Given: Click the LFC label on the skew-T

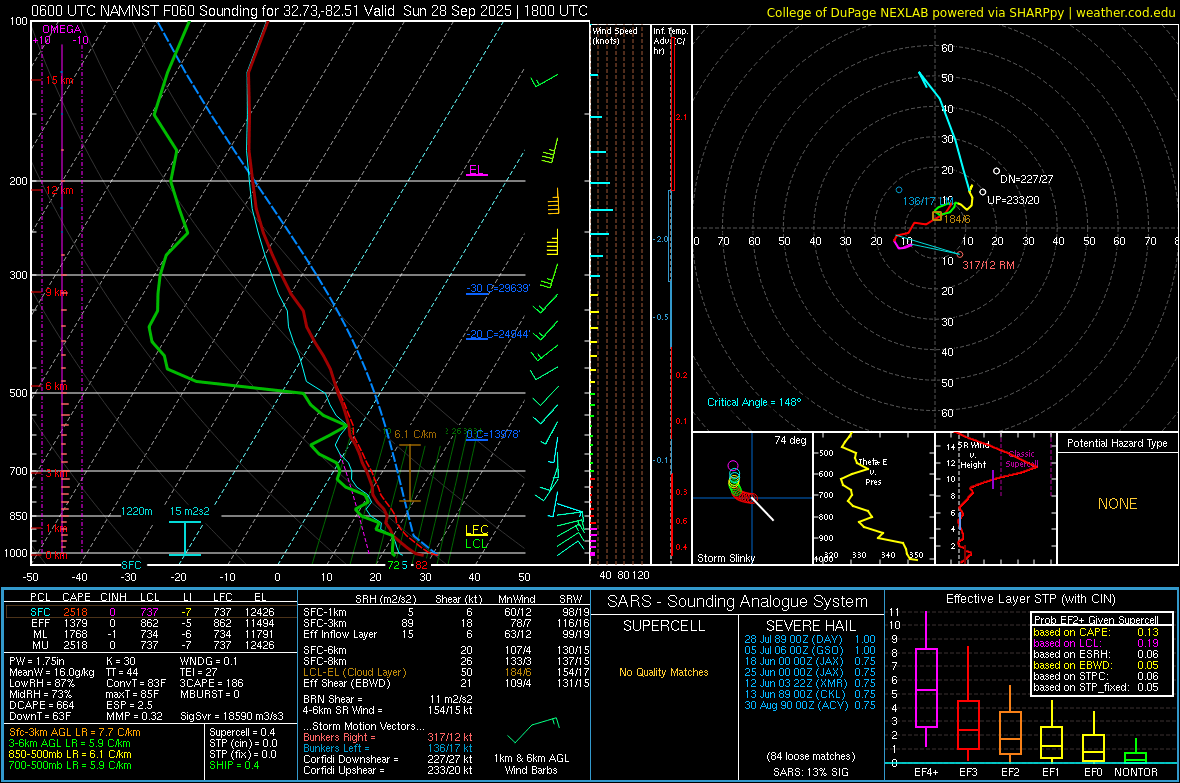Looking at the screenshot, I should coord(476,529).
